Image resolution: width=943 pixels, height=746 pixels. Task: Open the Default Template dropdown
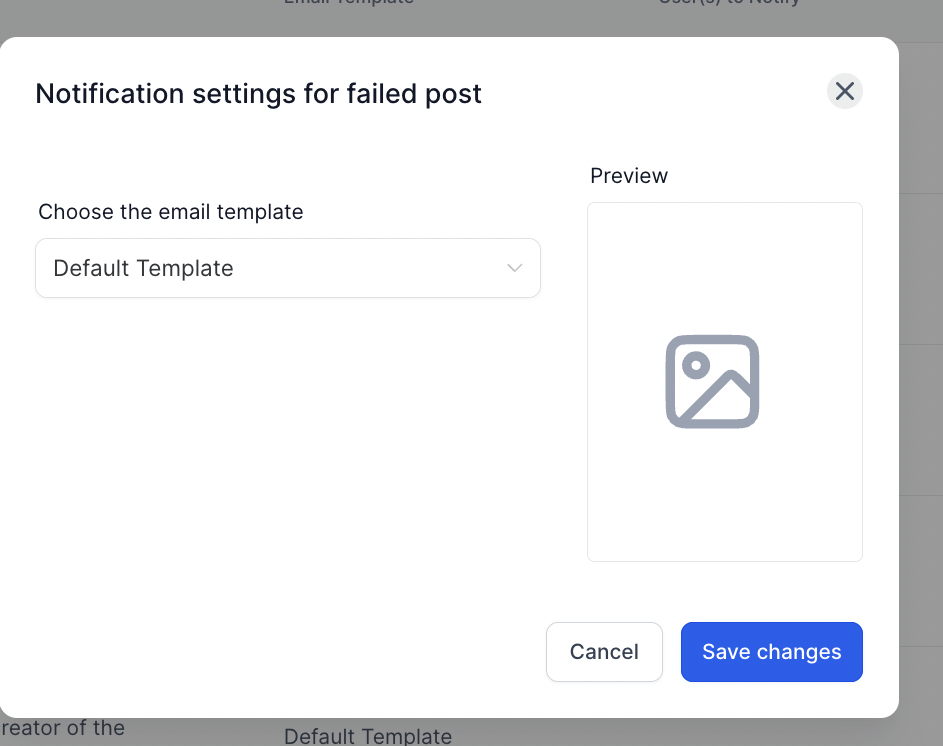[x=287, y=268]
